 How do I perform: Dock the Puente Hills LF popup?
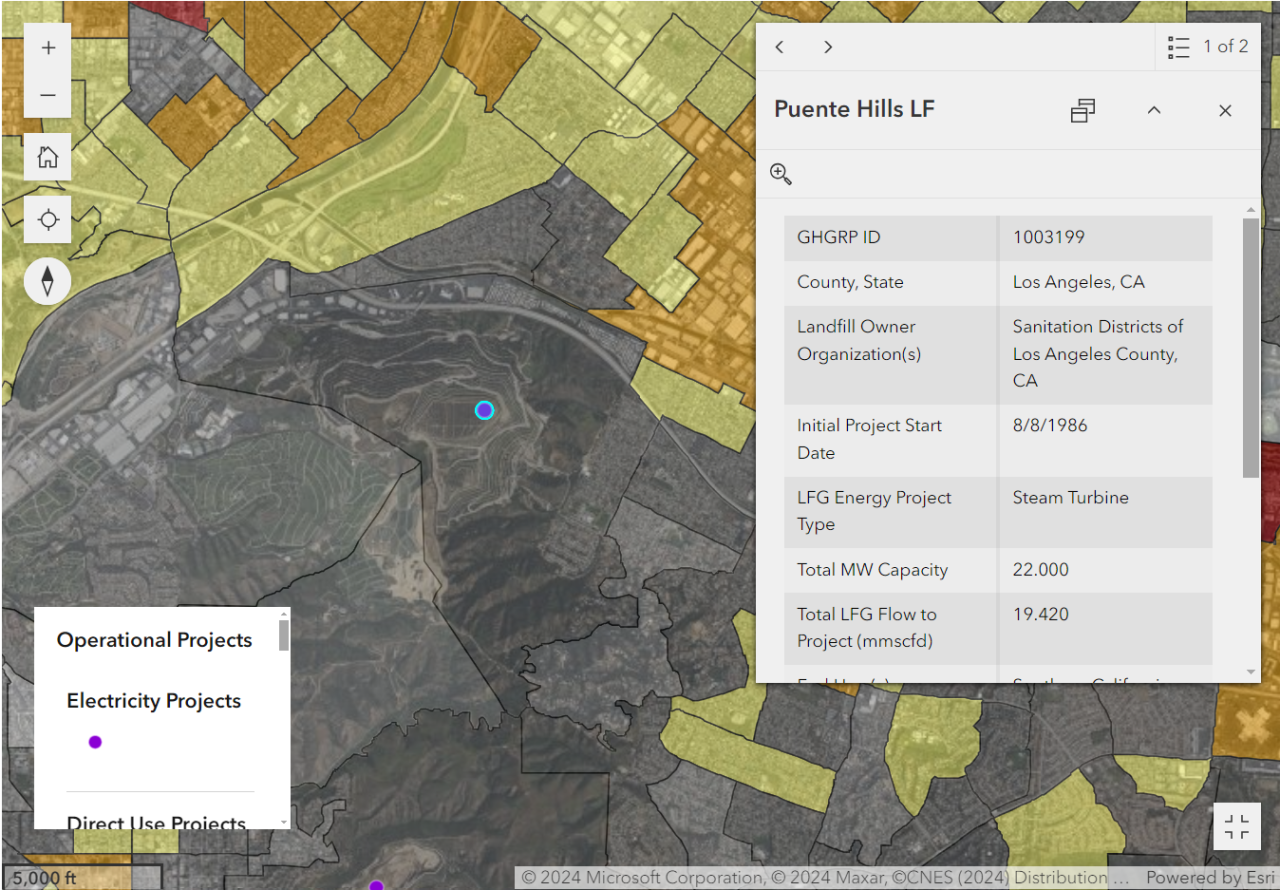(1082, 110)
